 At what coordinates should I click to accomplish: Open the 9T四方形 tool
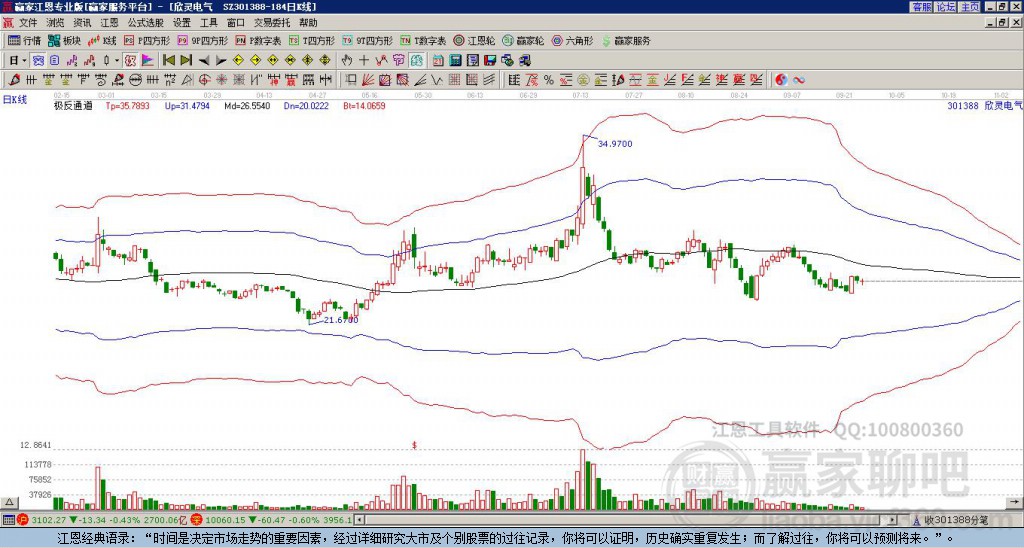[367, 40]
